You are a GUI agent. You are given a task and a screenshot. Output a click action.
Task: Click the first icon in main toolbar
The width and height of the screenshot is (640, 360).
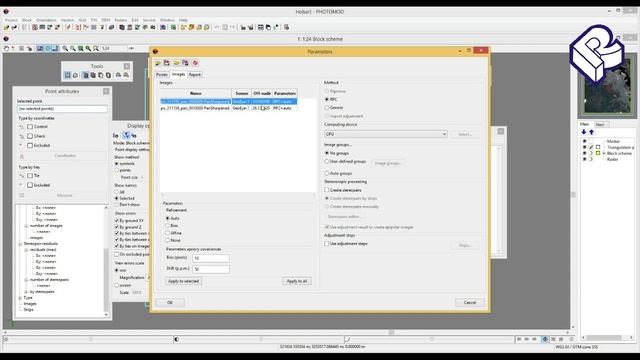(6, 27)
